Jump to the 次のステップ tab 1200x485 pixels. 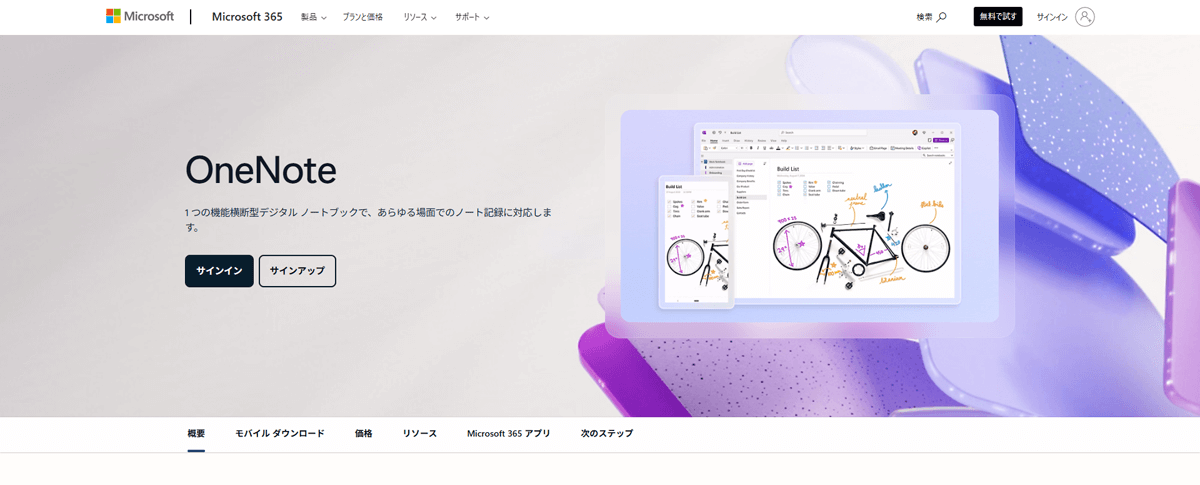click(x=606, y=433)
